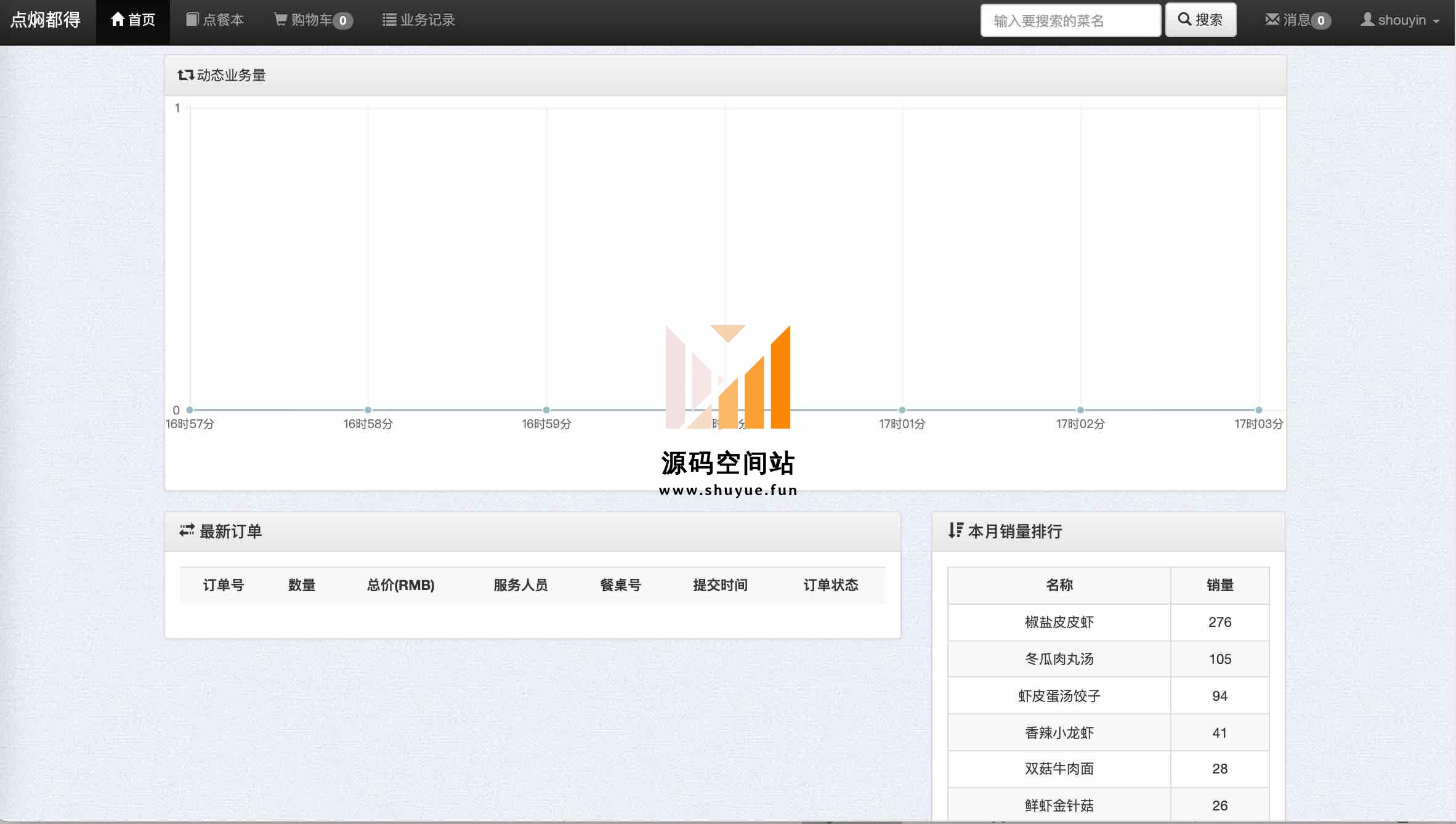This screenshot has width=1456, height=824.
Task: Click the exchange icon beside 最新订单
Action: 187,530
